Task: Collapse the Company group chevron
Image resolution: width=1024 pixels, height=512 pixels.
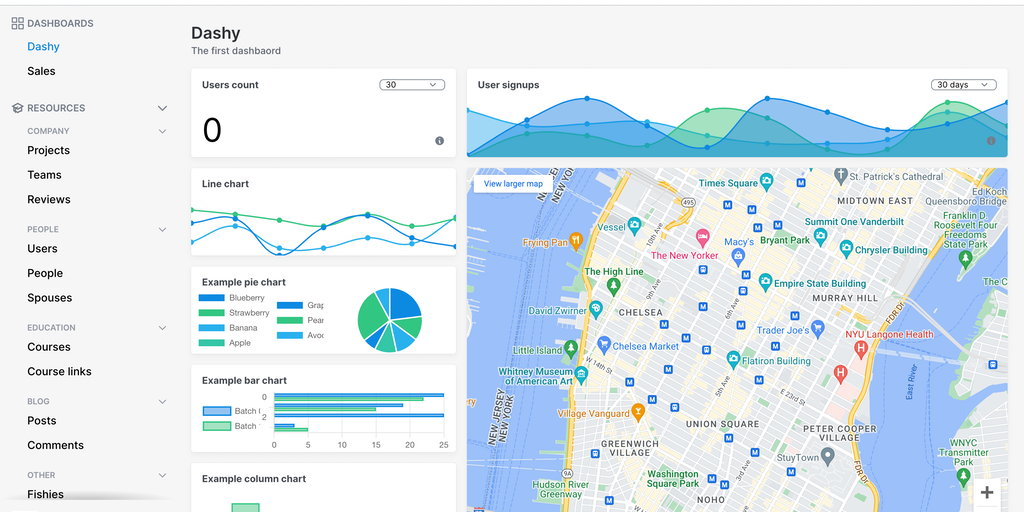Action: [163, 131]
